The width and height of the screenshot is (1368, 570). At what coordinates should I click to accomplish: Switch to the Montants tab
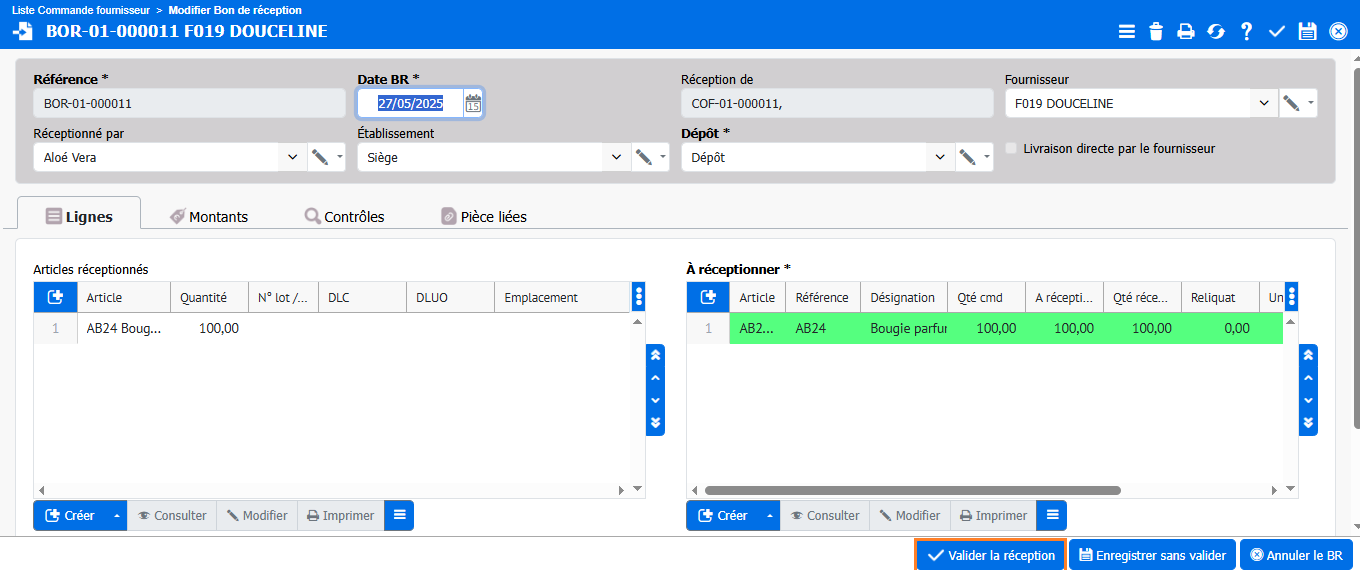[209, 216]
